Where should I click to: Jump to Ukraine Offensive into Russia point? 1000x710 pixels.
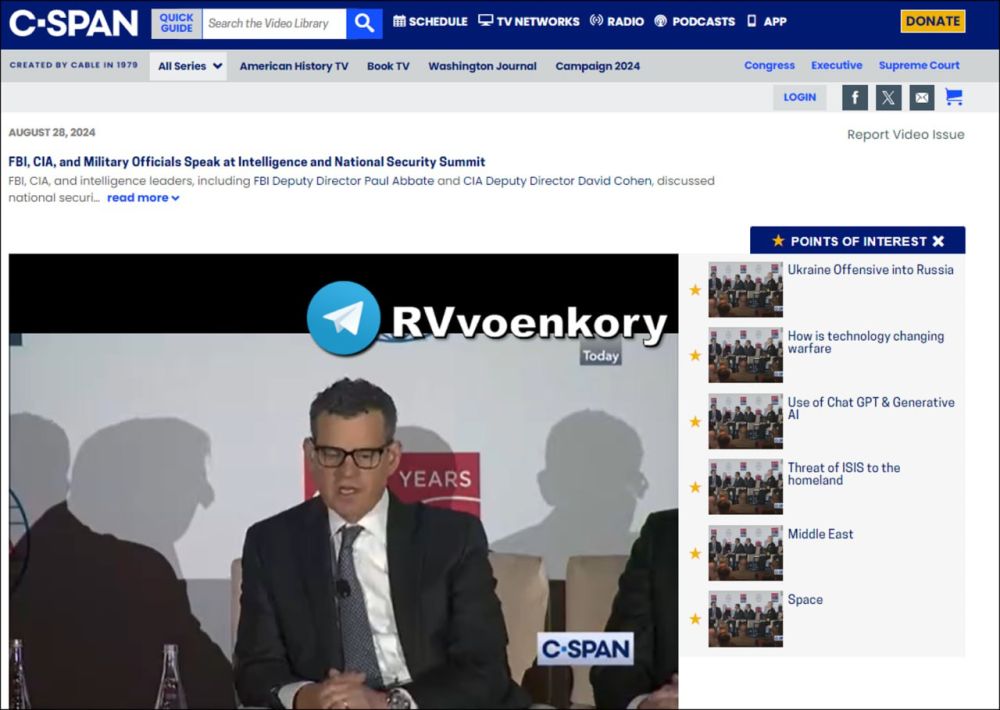pos(871,270)
